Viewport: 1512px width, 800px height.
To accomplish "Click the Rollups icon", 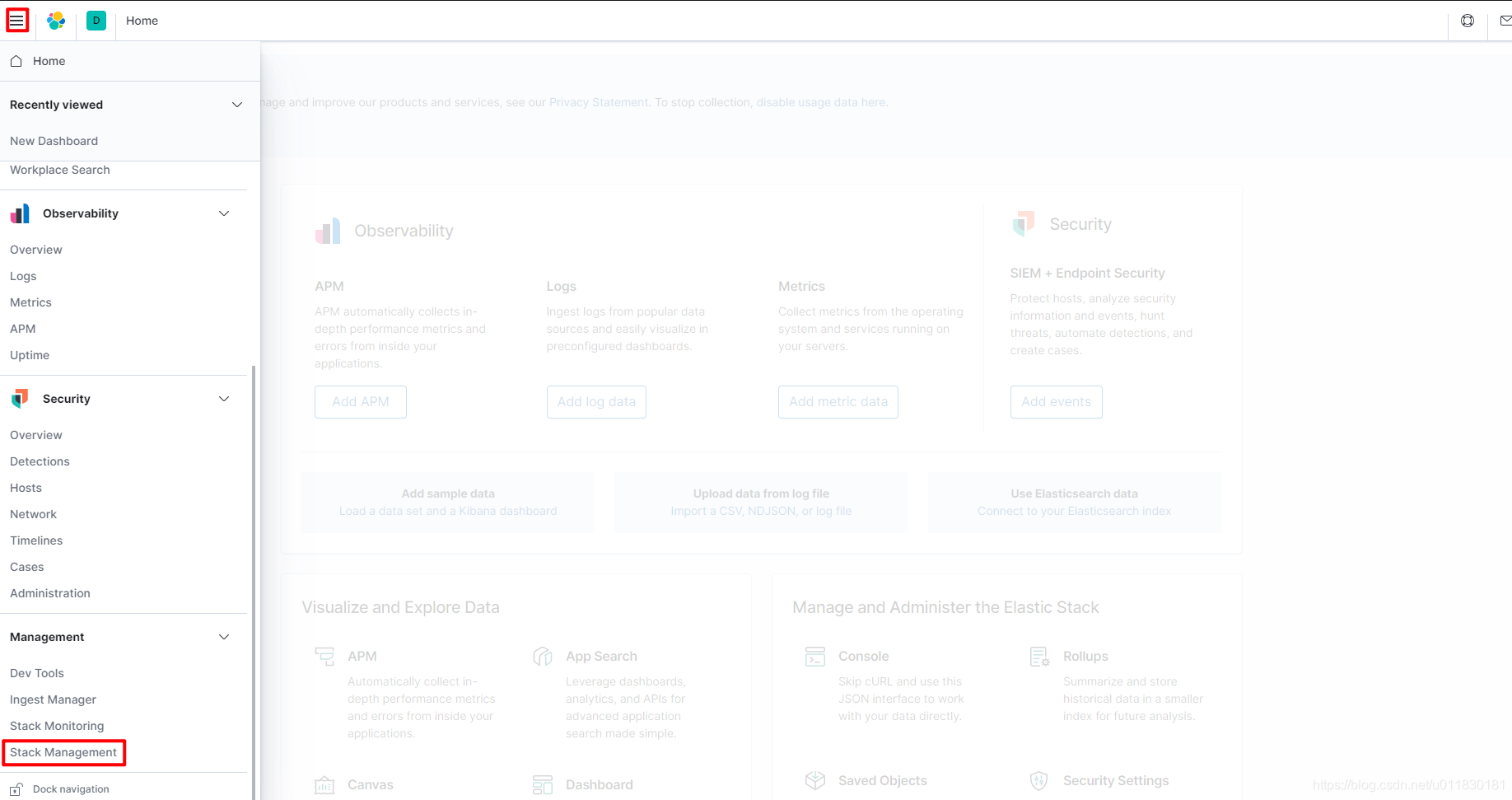I will point(1040,657).
